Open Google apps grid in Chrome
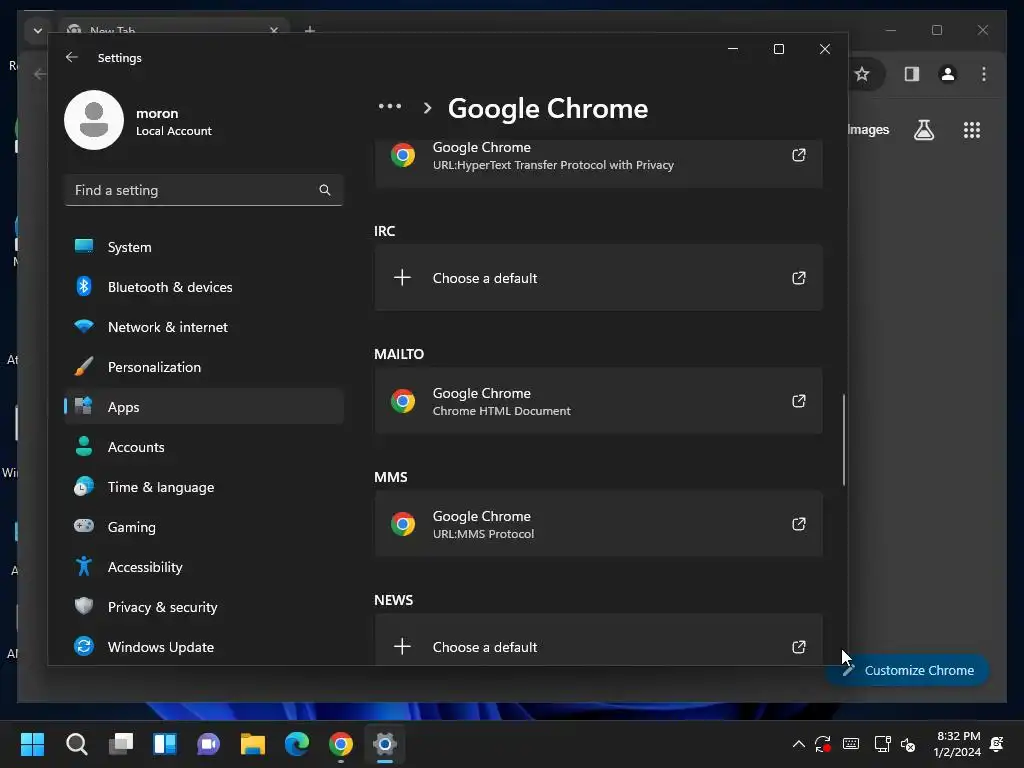 [972, 130]
